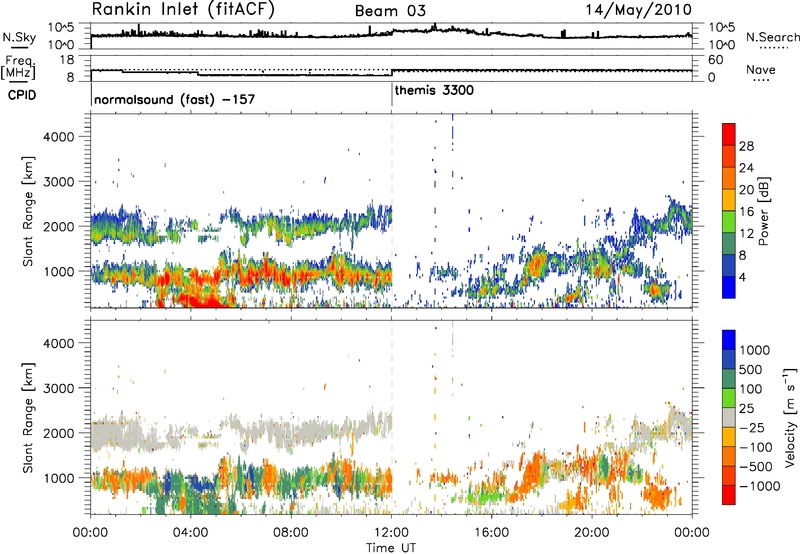
Task: Click the '4000' tick in power panel
Action: coord(58,137)
